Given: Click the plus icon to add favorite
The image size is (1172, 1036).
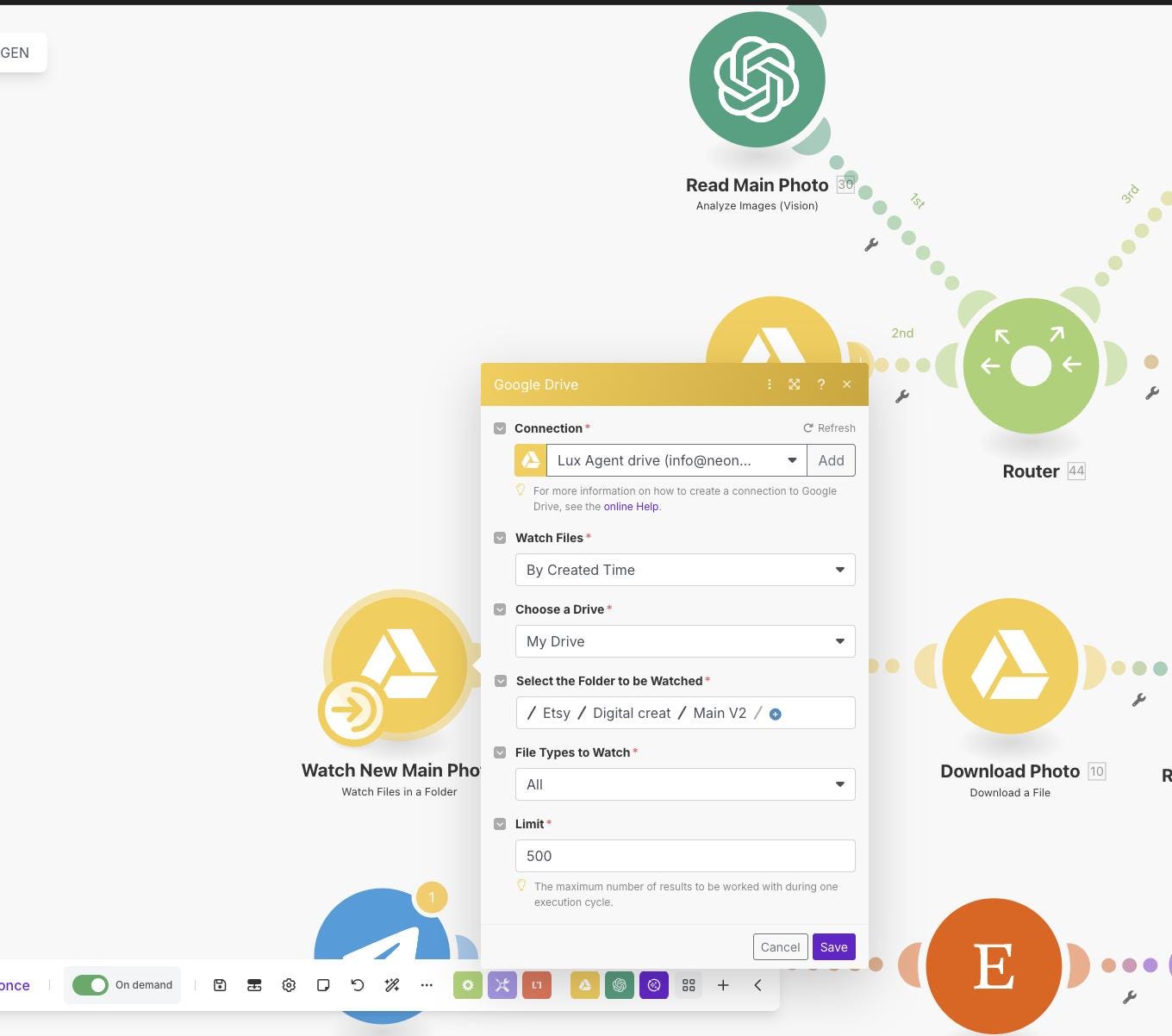Looking at the screenshot, I should 723,985.
